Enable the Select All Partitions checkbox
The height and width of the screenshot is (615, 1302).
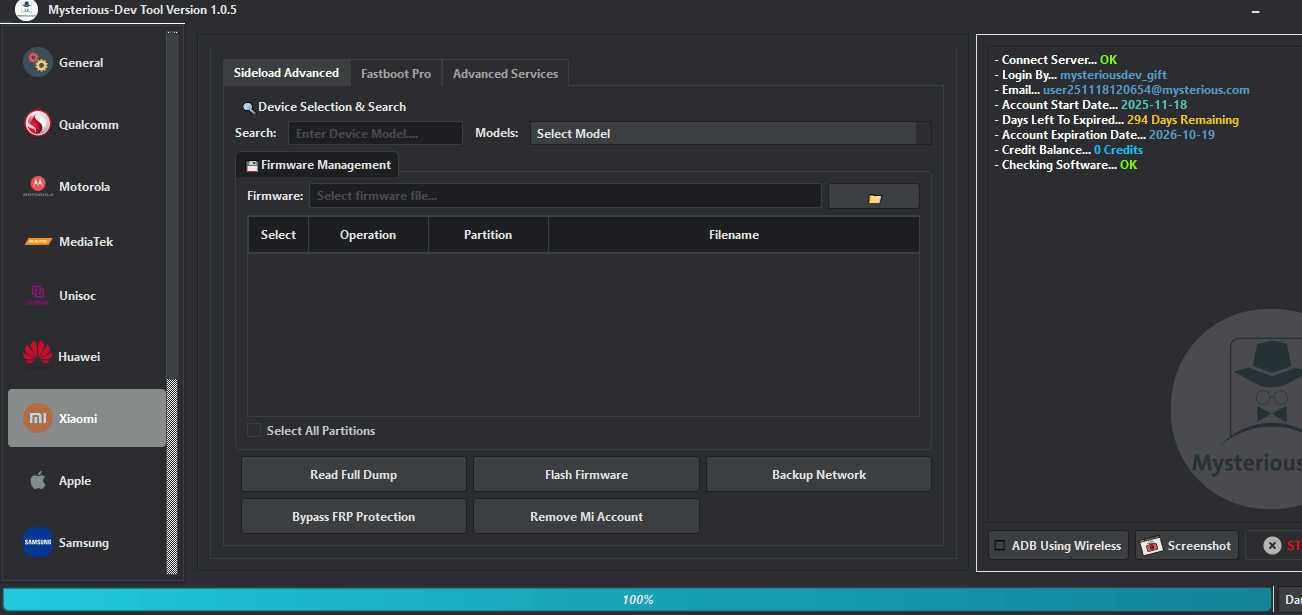coord(254,430)
